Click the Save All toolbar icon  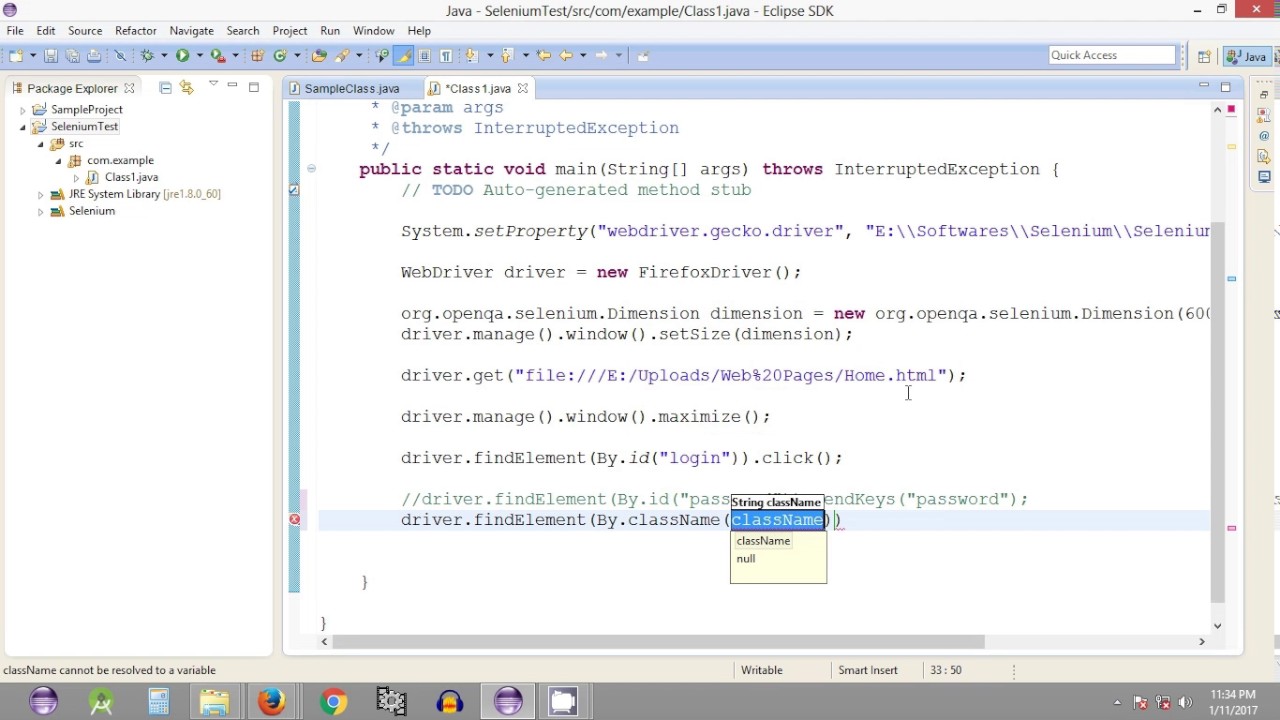point(72,56)
